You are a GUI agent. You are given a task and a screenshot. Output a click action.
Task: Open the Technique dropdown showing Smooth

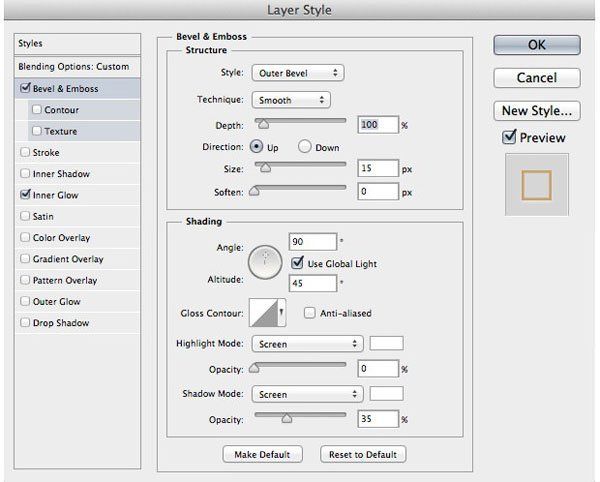coord(291,100)
